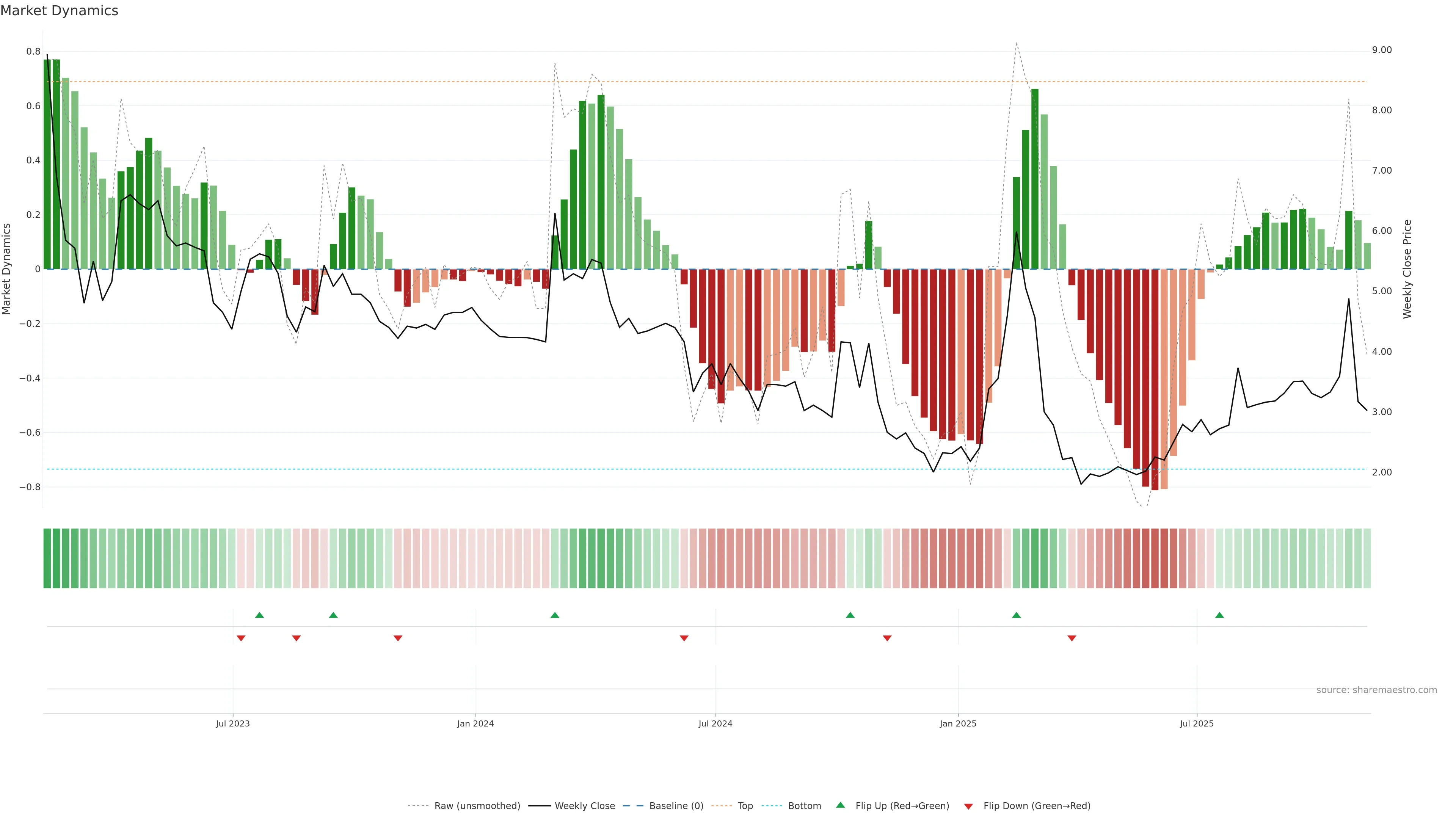Image resolution: width=1456 pixels, height=819 pixels.
Task: Click the flip-down marker between Jan 2025 and Jul 2025
Action: (1072, 638)
